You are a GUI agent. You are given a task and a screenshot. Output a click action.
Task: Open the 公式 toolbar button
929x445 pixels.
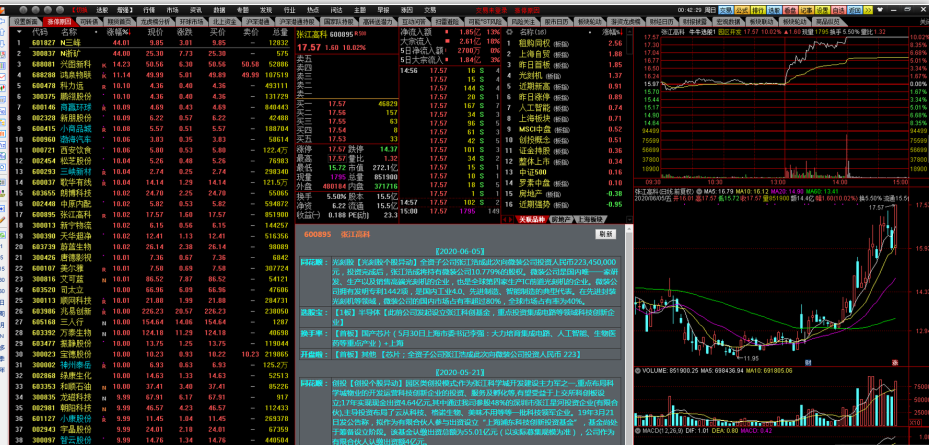click(742, 10)
